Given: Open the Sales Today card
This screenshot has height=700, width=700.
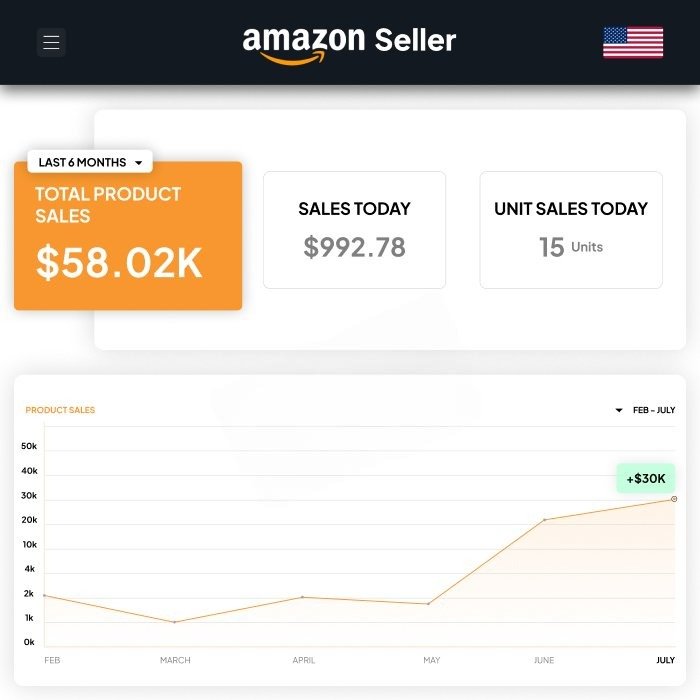Looking at the screenshot, I should pyautogui.click(x=354, y=230).
